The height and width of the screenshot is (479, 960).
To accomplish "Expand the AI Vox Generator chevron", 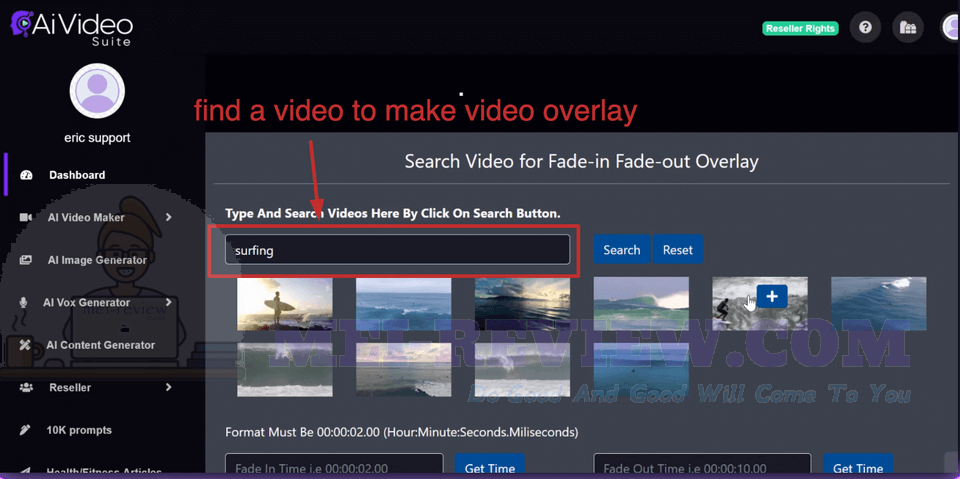I will coord(168,302).
